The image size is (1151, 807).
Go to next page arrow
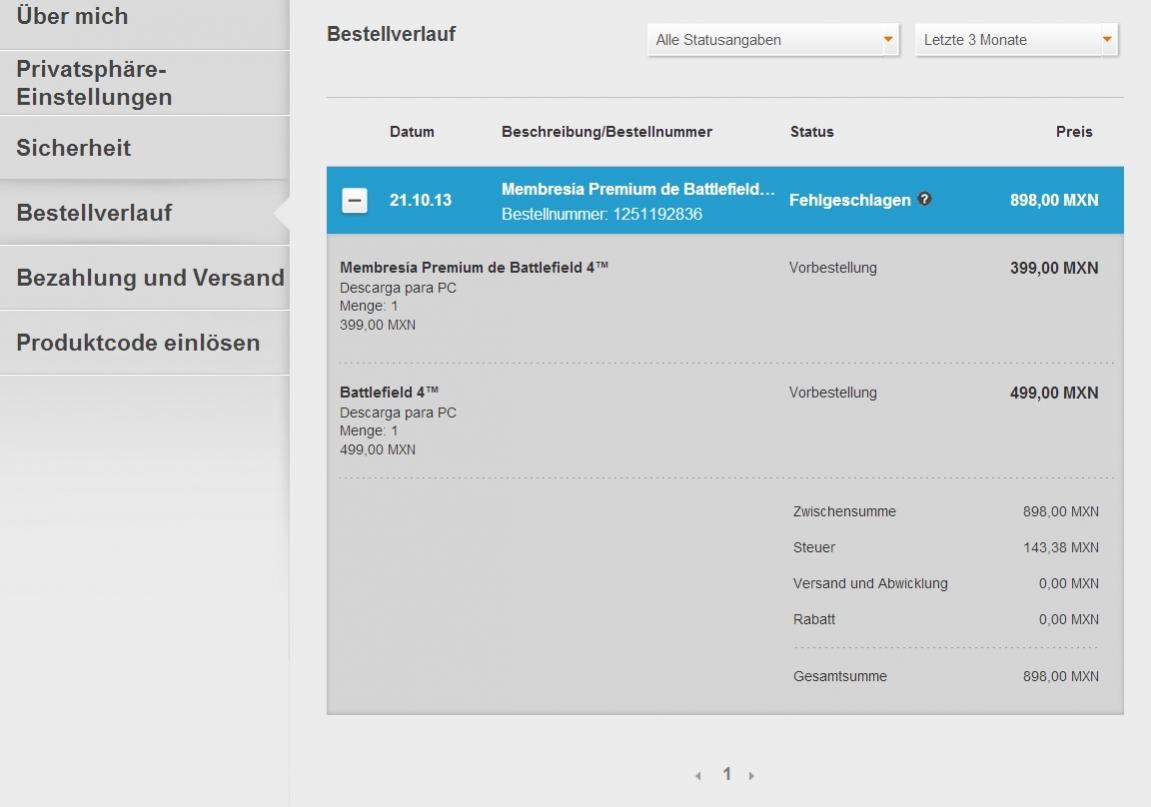(x=752, y=775)
